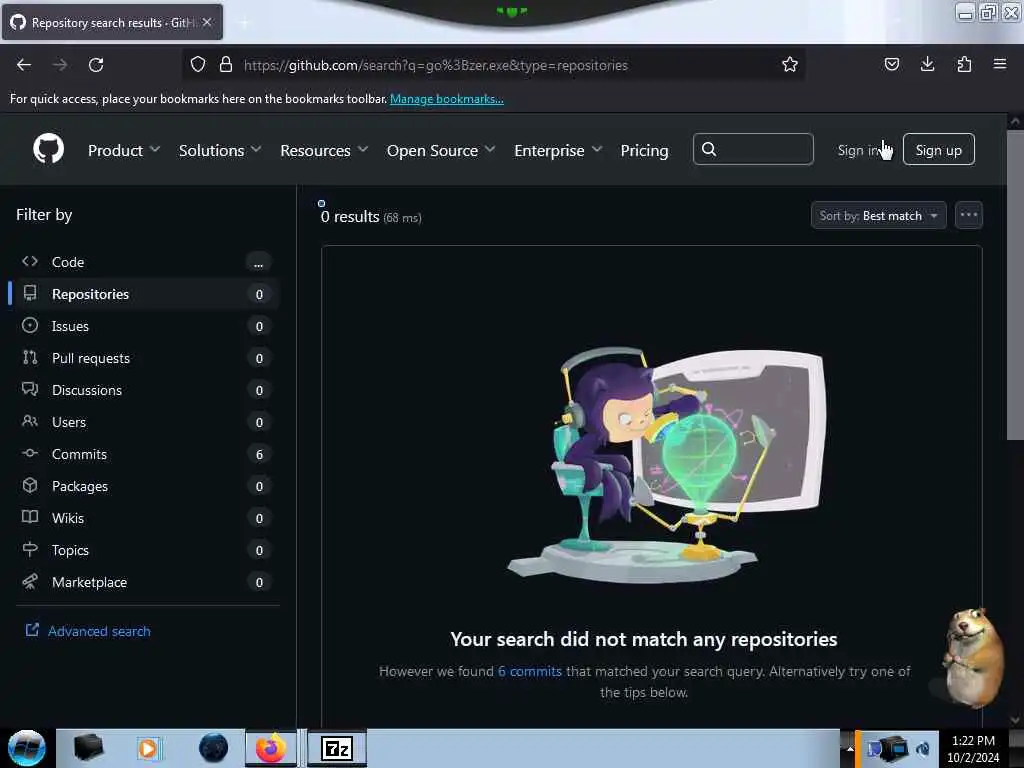Click the GitHub Octocat logo

coord(48,149)
